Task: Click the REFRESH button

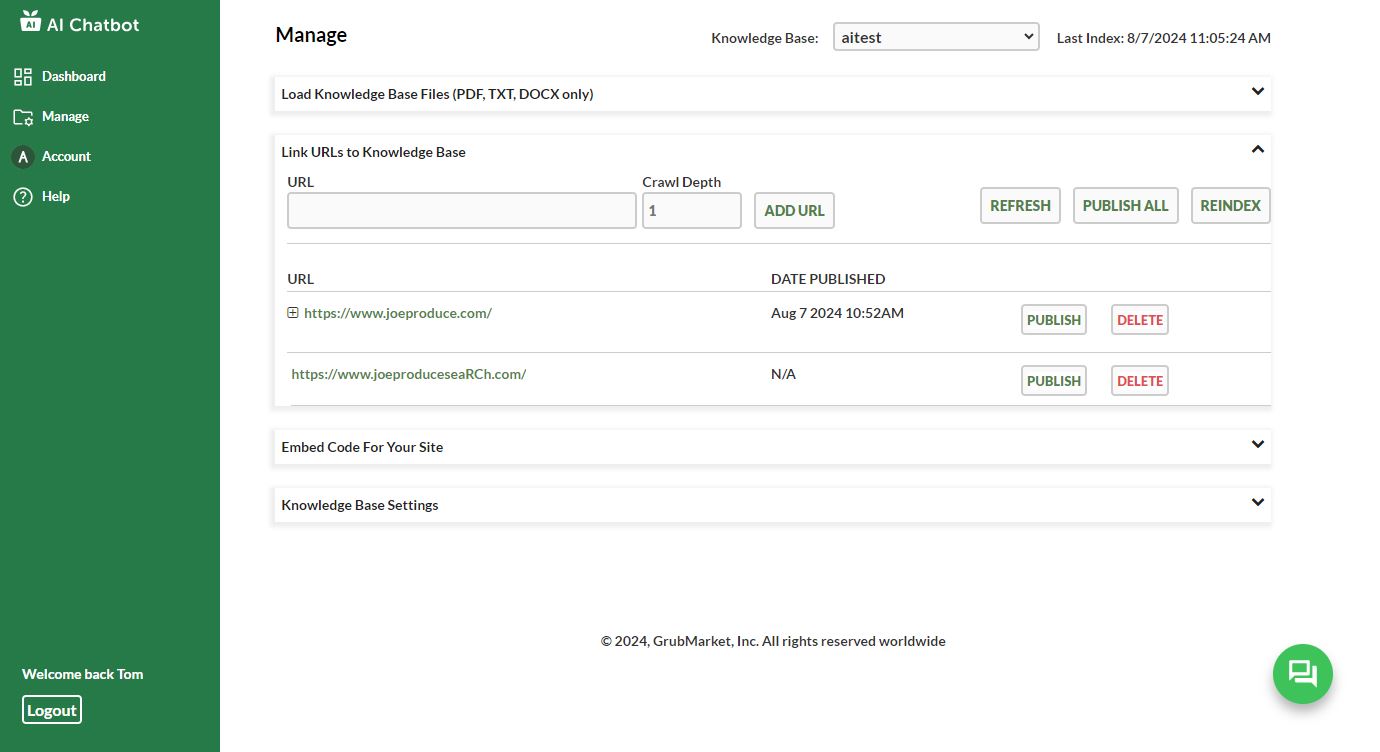Action: pos(1019,206)
